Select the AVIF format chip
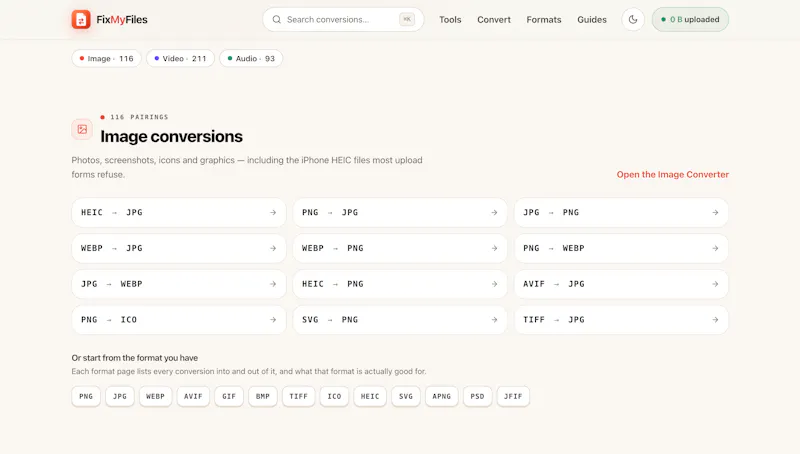 pos(193,396)
